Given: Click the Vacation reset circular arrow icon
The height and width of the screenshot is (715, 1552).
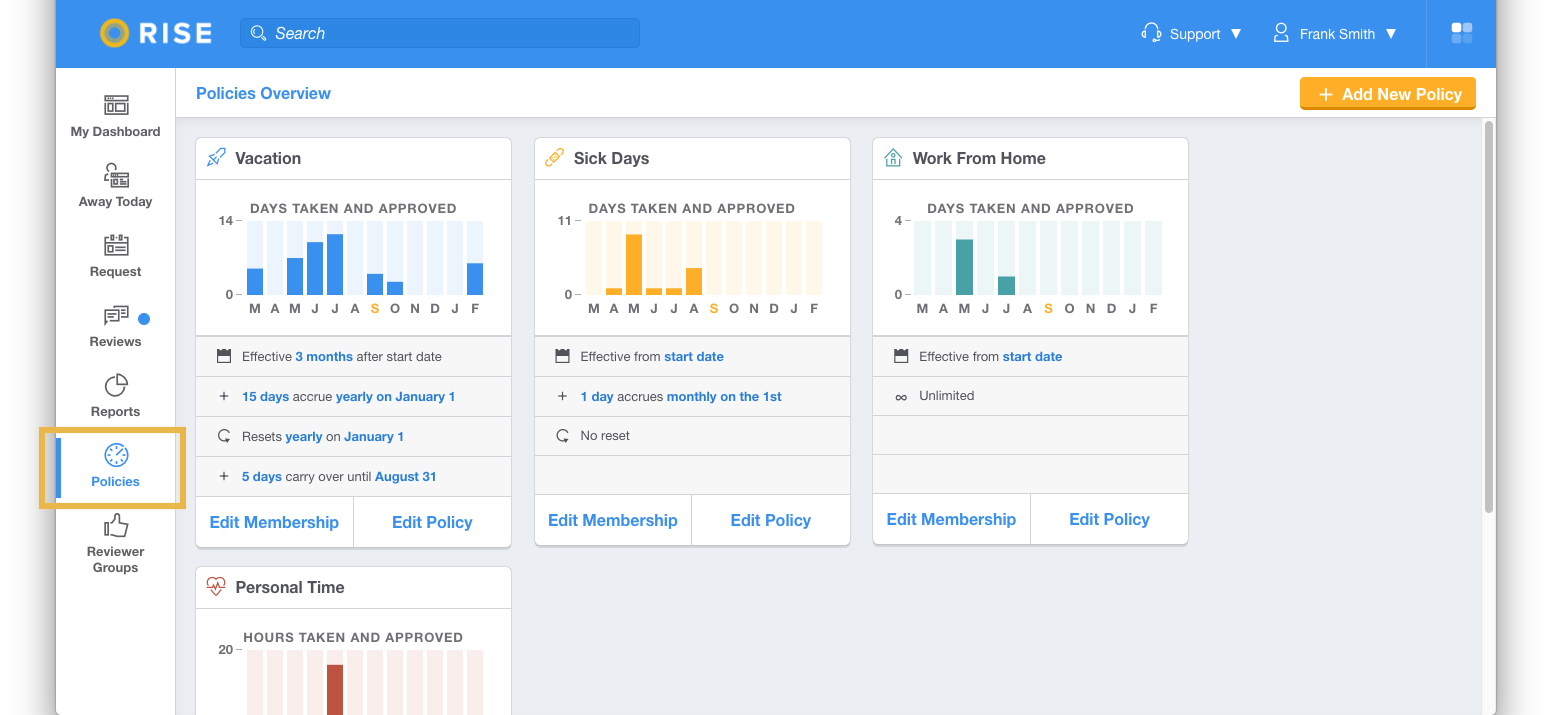Looking at the screenshot, I should pos(224,436).
